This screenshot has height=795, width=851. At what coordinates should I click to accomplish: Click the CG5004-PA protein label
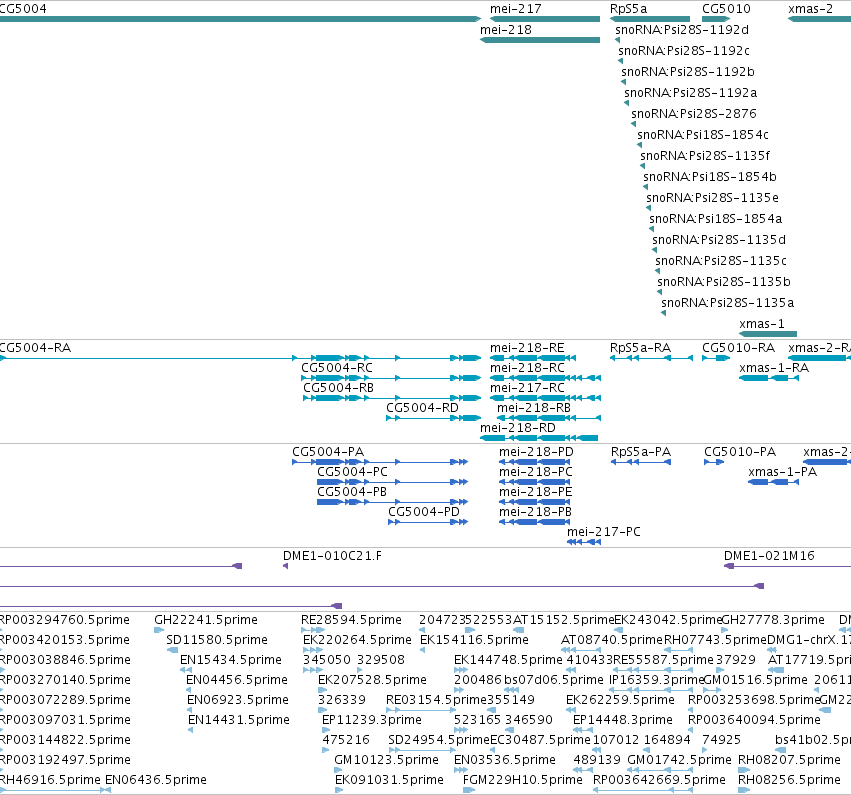point(328,452)
